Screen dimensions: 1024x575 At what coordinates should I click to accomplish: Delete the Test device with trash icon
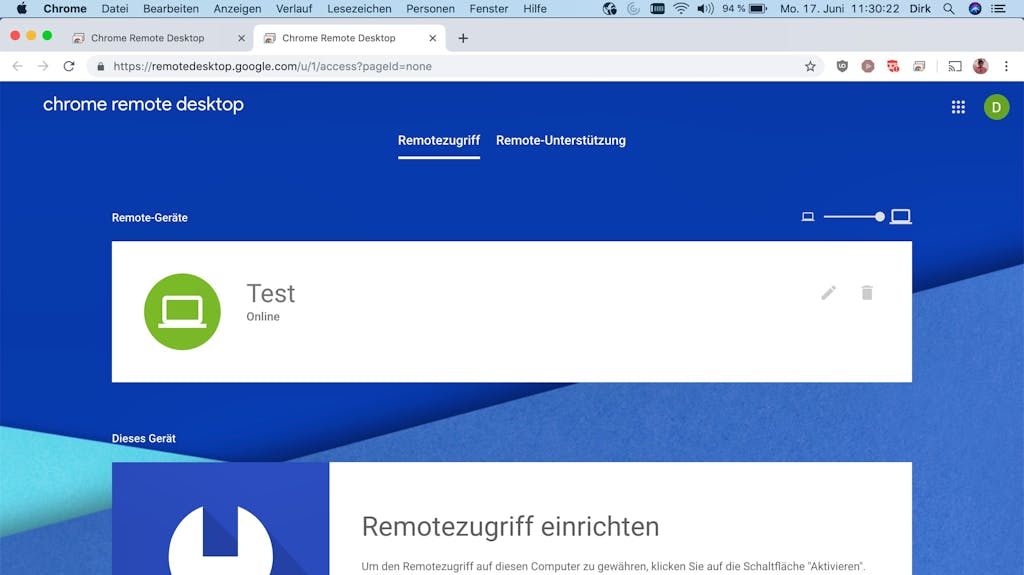pyautogui.click(x=867, y=293)
